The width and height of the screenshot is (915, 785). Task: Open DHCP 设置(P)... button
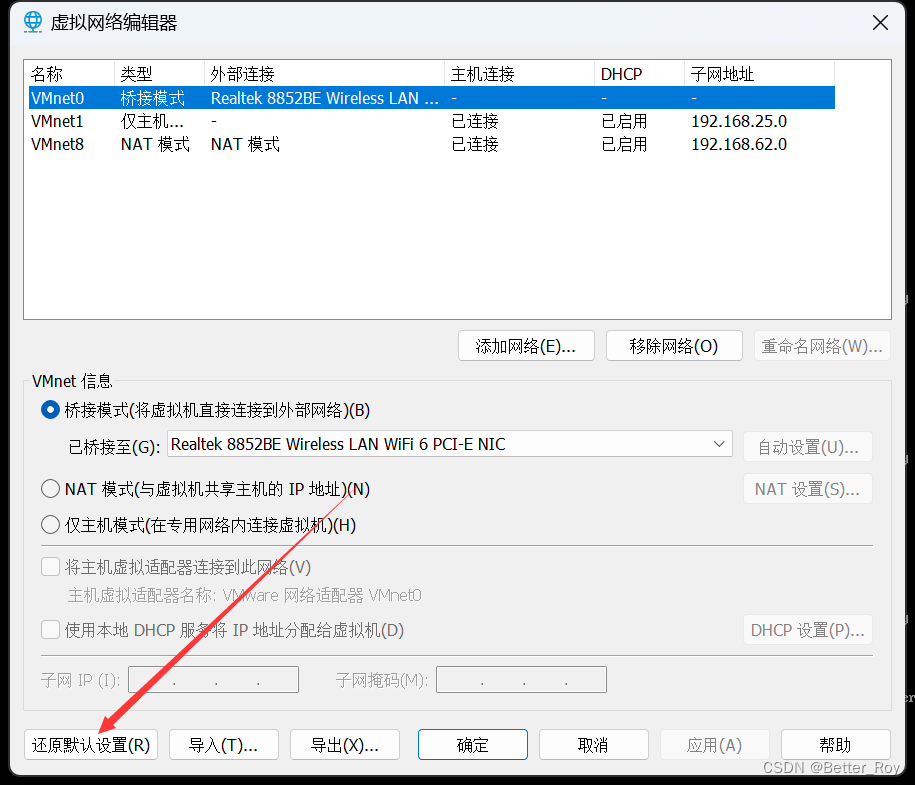pos(808,630)
